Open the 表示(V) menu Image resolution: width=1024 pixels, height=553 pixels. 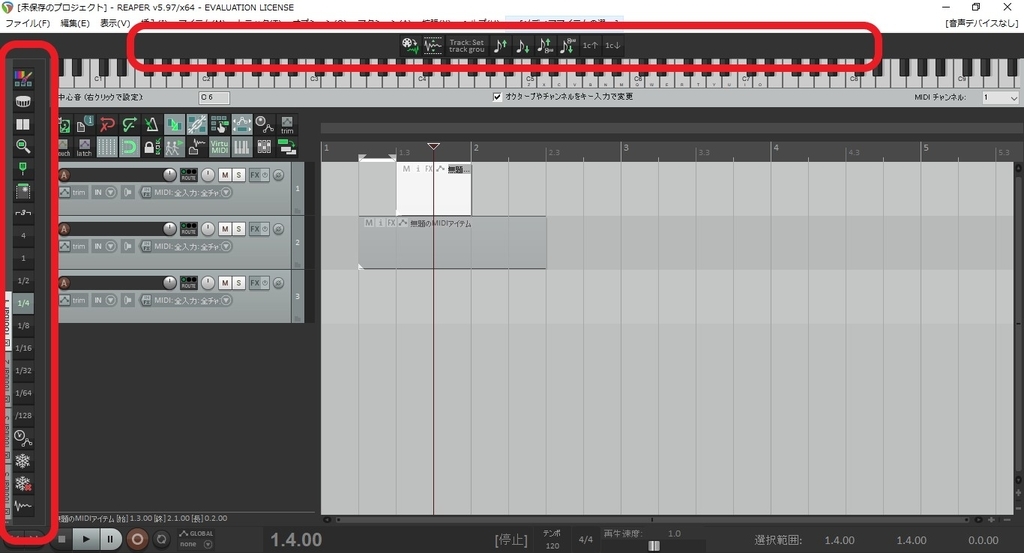point(114,23)
